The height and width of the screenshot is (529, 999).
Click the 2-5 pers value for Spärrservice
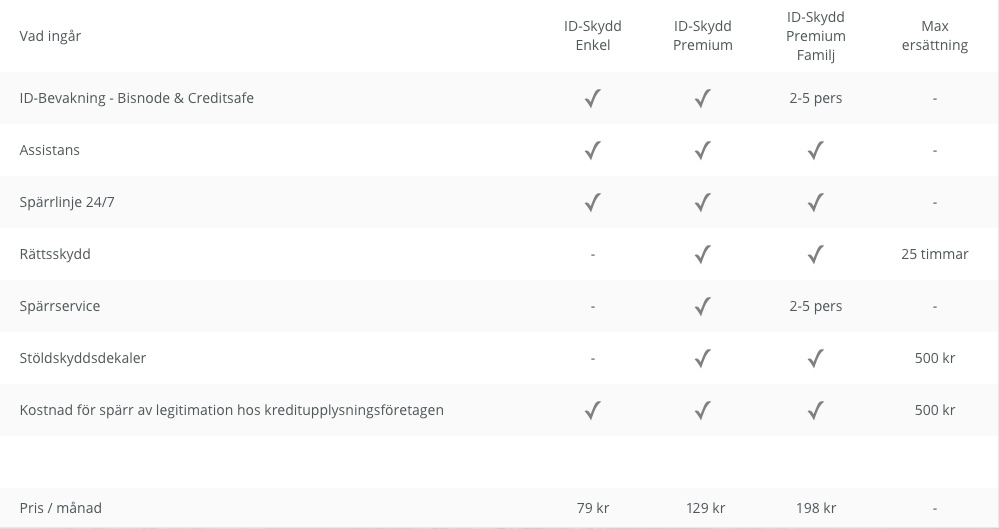point(815,306)
